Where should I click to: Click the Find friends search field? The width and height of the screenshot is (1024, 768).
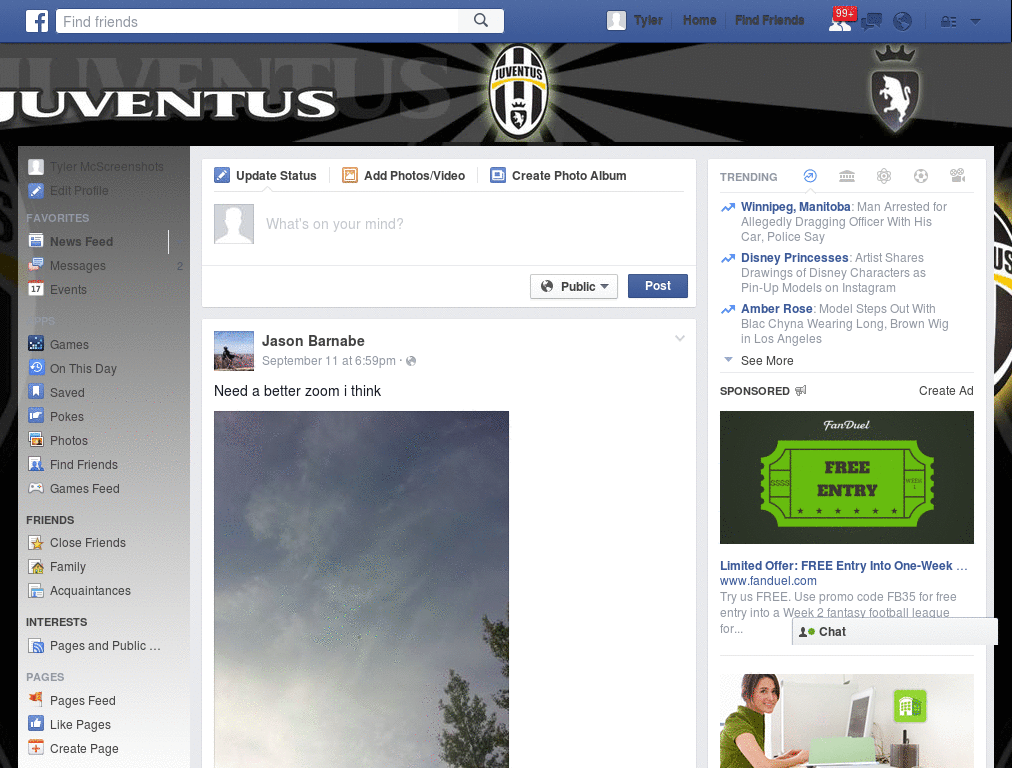257,21
